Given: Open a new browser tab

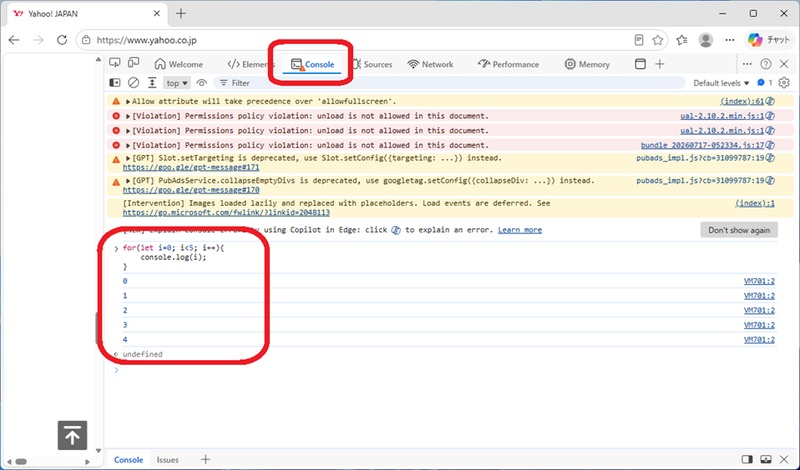Looking at the screenshot, I should (x=181, y=14).
